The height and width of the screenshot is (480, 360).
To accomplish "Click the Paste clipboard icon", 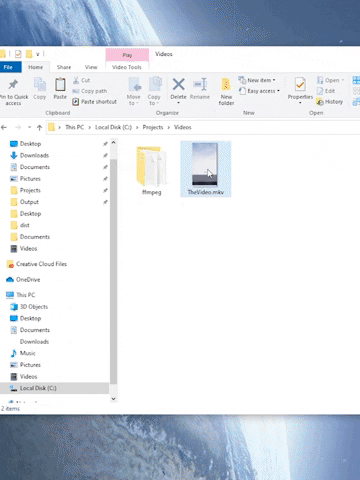I will (x=60, y=85).
